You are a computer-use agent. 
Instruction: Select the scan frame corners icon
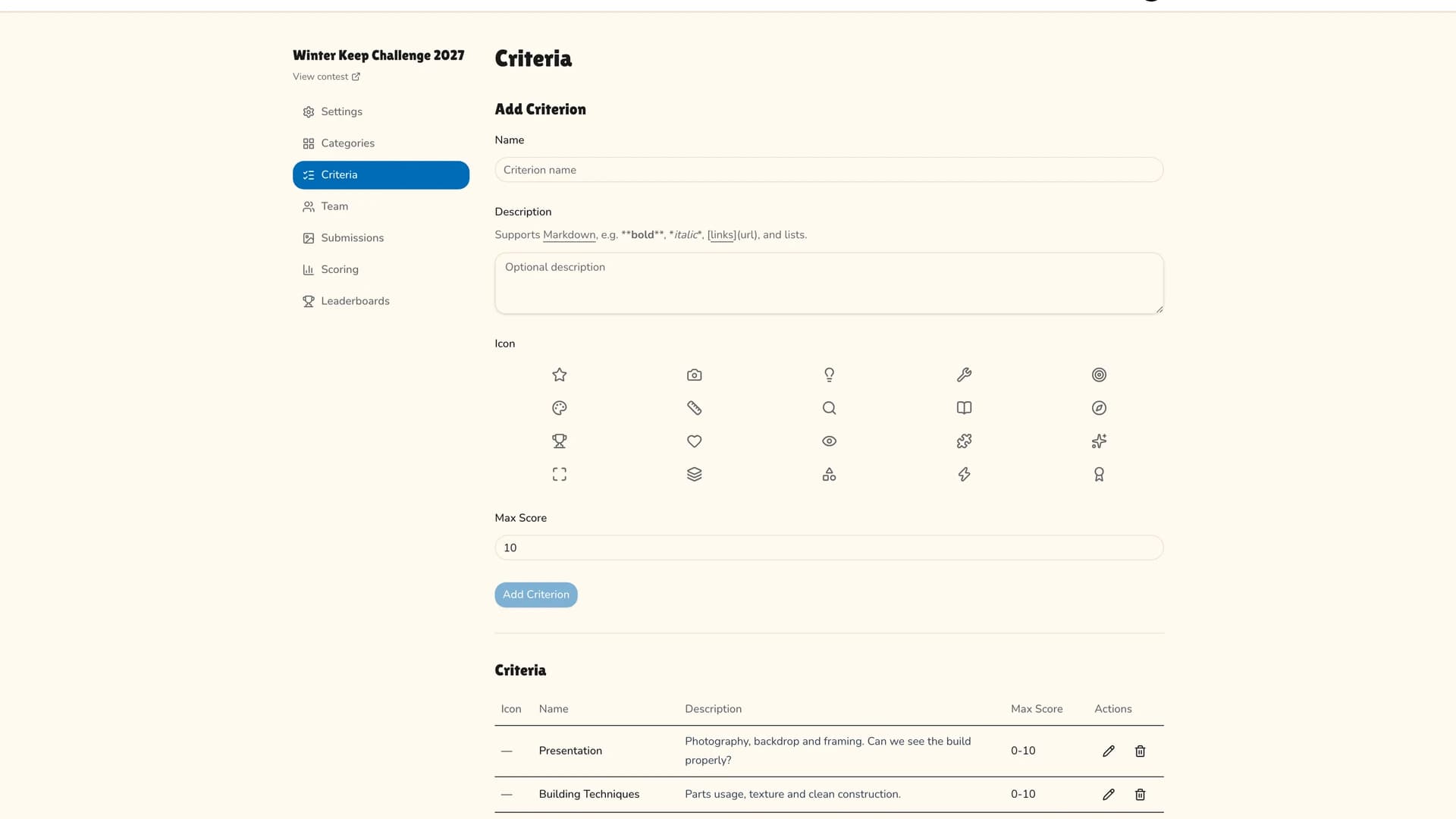pyautogui.click(x=559, y=475)
